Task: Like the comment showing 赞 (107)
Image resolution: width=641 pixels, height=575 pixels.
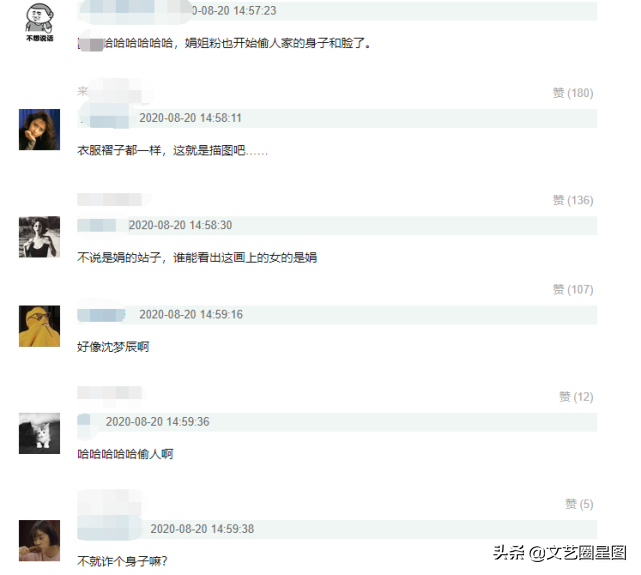Action: coord(573,290)
